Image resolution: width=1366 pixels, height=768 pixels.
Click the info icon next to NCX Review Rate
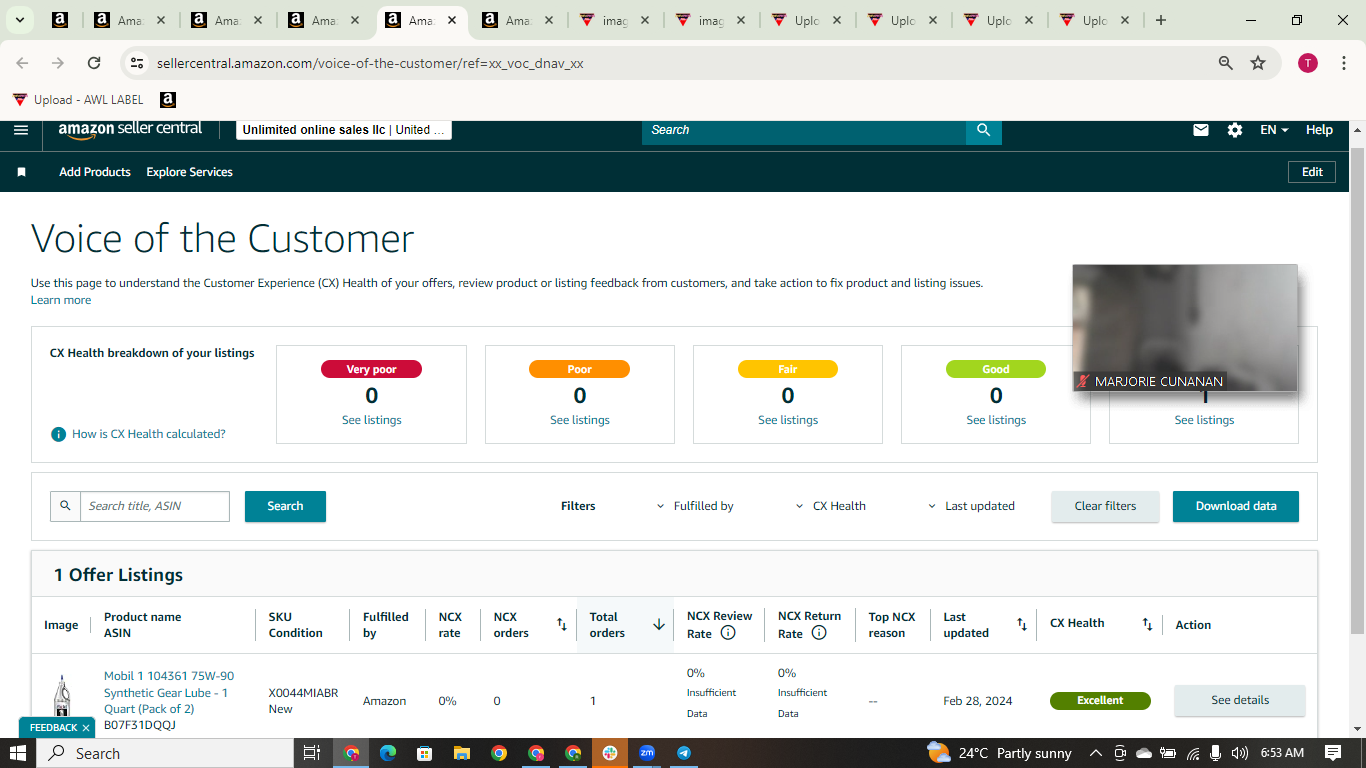click(728, 633)
